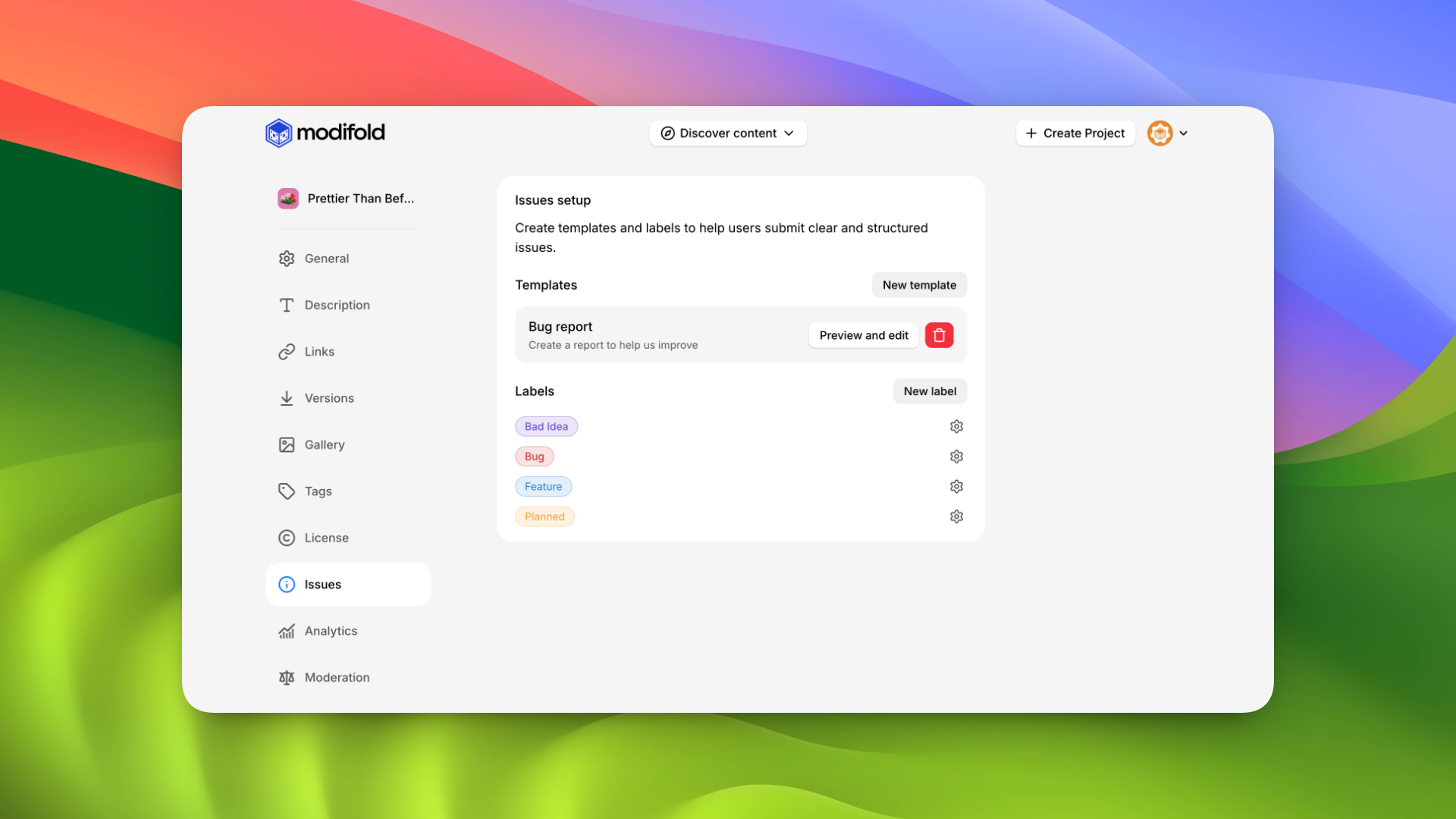Click the Moderation scales icon in sidebar
Screen dimensions: 1456x819
287,677
